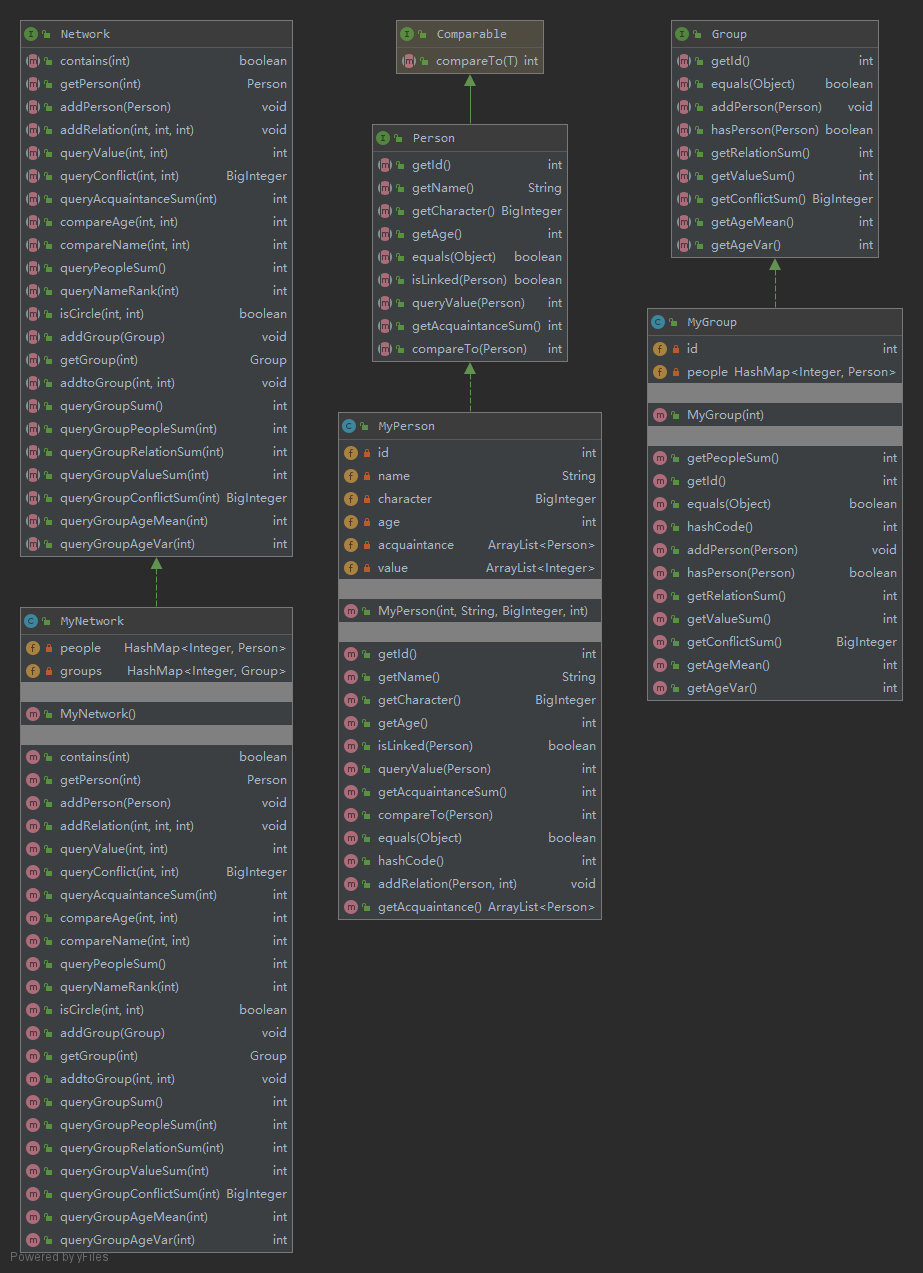Select the implementation arrow from MyNetwork to Network
The image size is (923, 1273).
tap(156, 582)
